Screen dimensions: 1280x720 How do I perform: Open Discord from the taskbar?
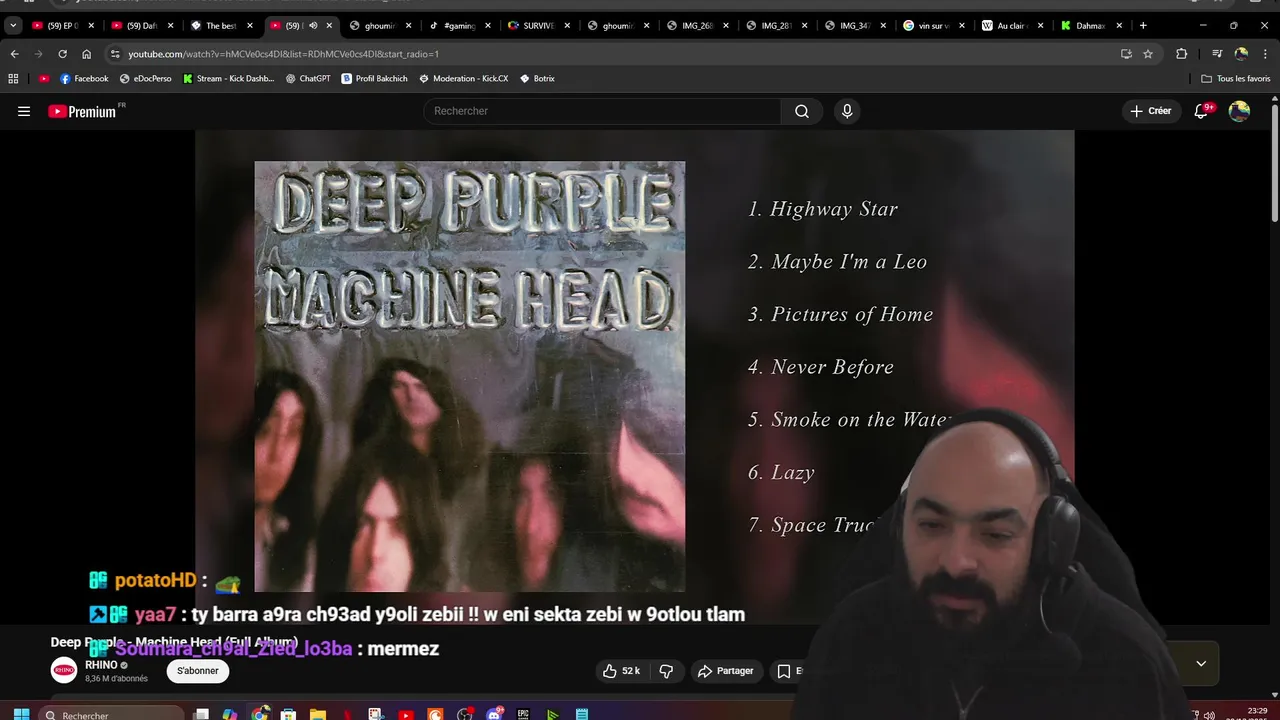click(494, 714)
